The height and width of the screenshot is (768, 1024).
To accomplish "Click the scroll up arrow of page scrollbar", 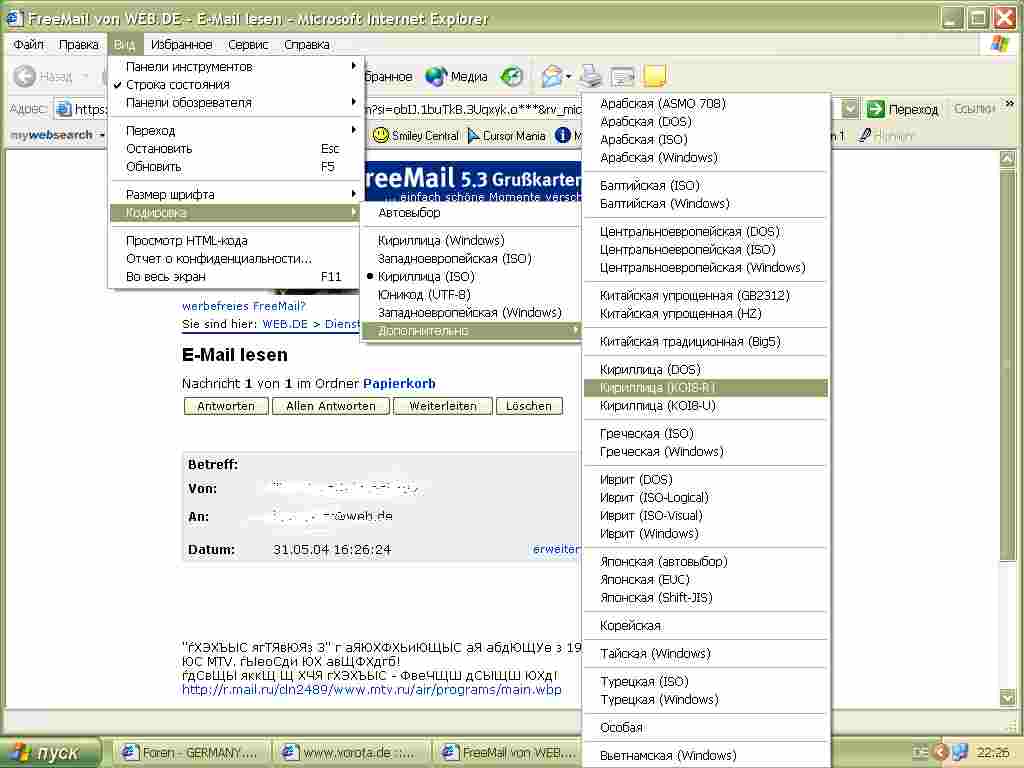I will (1008, 159).
